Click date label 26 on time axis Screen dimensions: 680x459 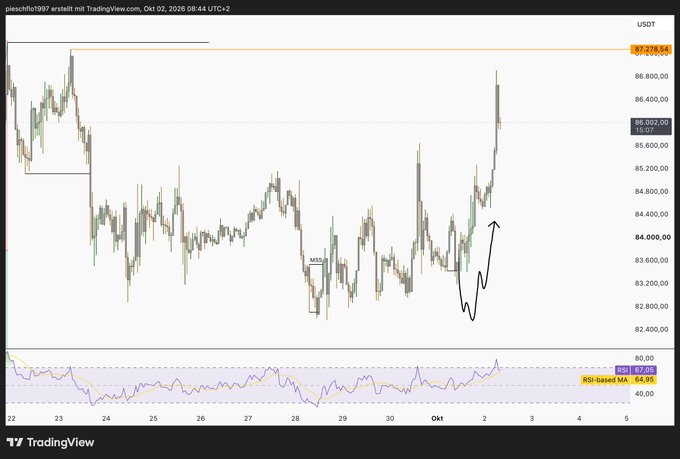(x=200, y=419)
